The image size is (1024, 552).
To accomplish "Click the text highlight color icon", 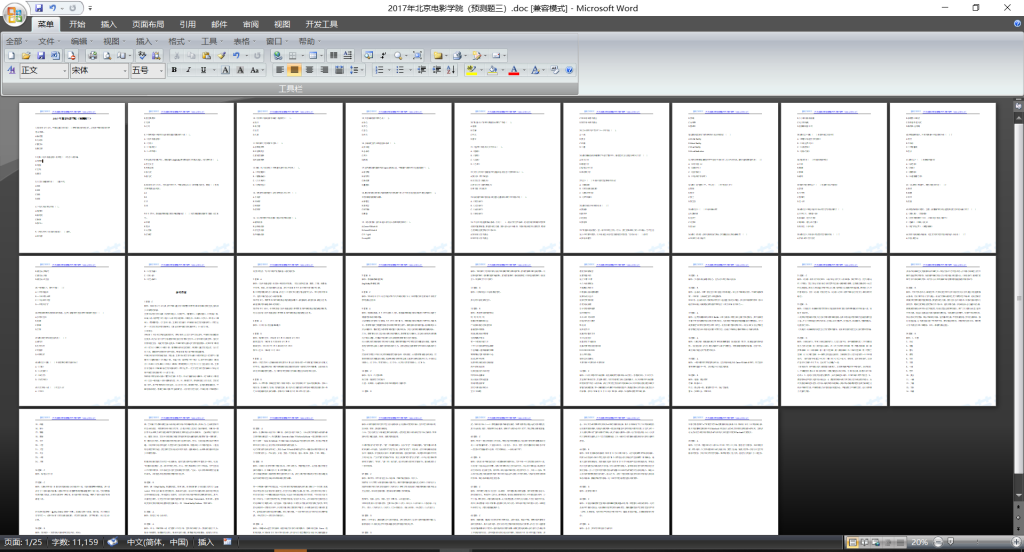I will (x=471, y=71).
